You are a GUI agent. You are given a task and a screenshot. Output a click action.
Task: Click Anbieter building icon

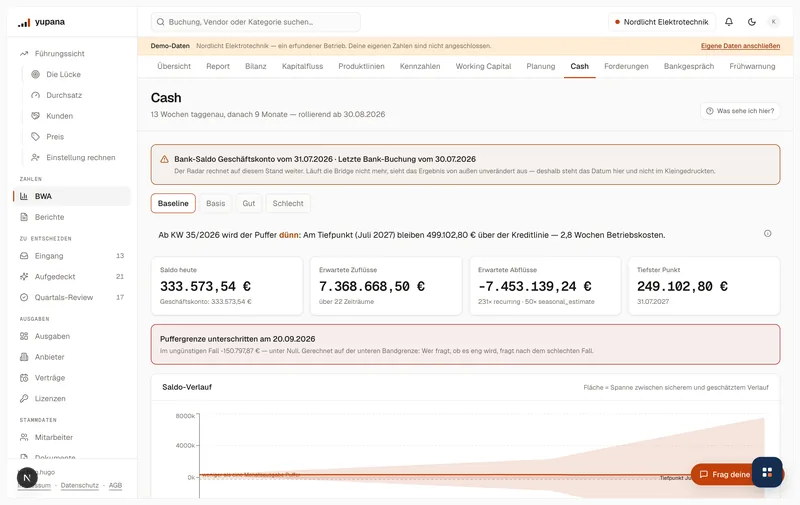23,357
